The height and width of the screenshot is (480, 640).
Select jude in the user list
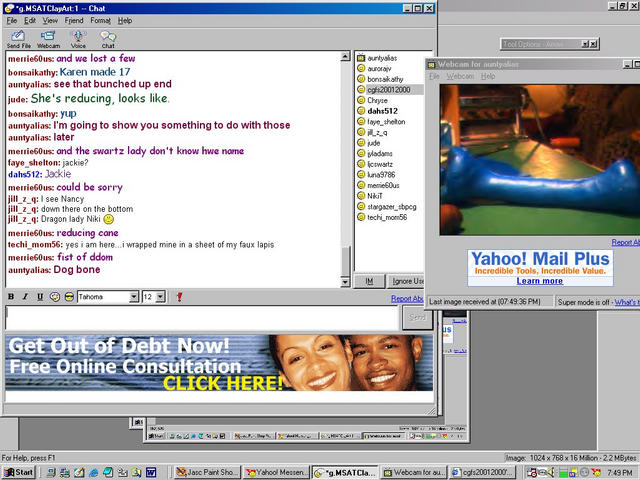[373, 143]
